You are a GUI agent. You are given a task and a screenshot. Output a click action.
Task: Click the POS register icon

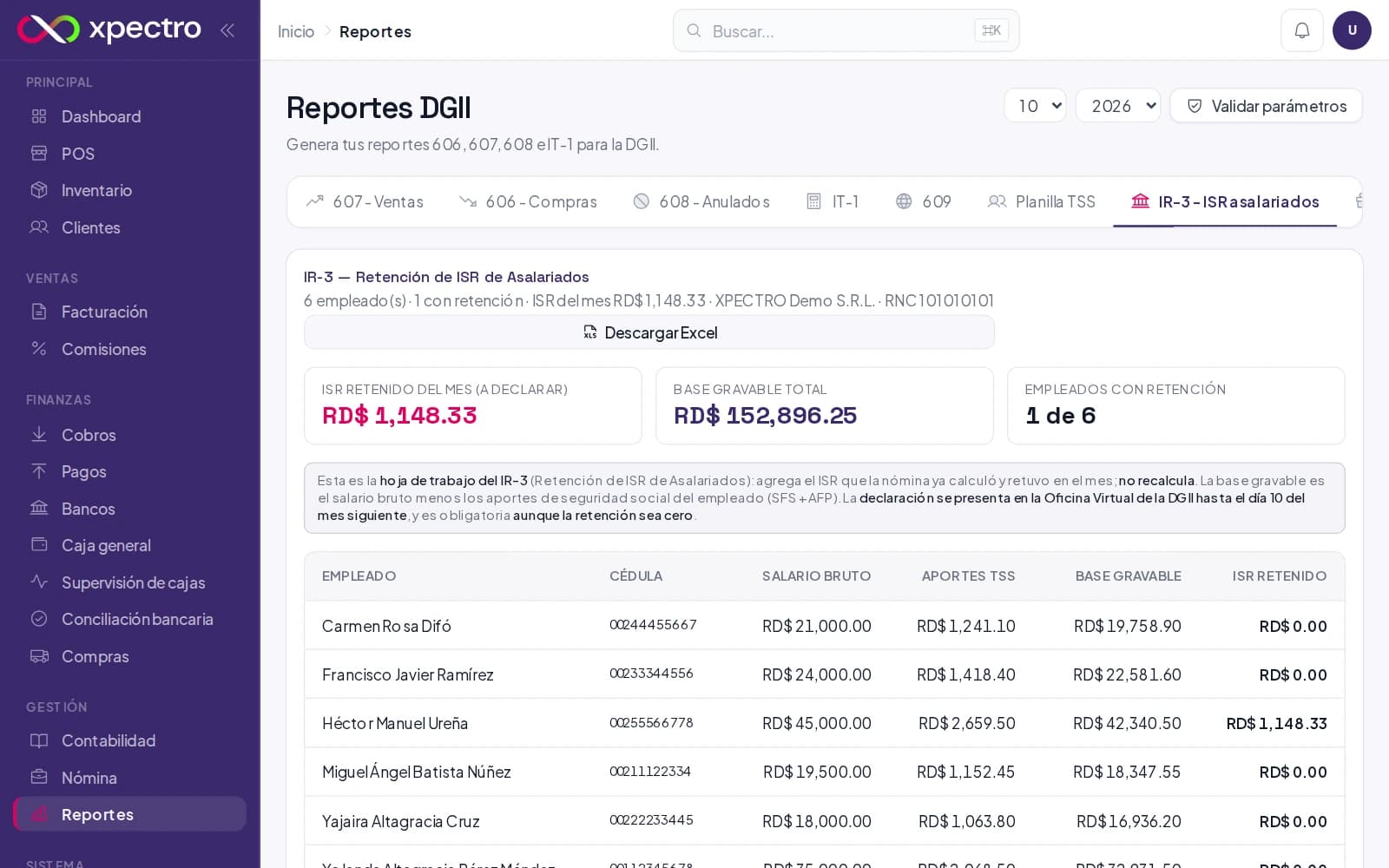(x=39, y=154)
